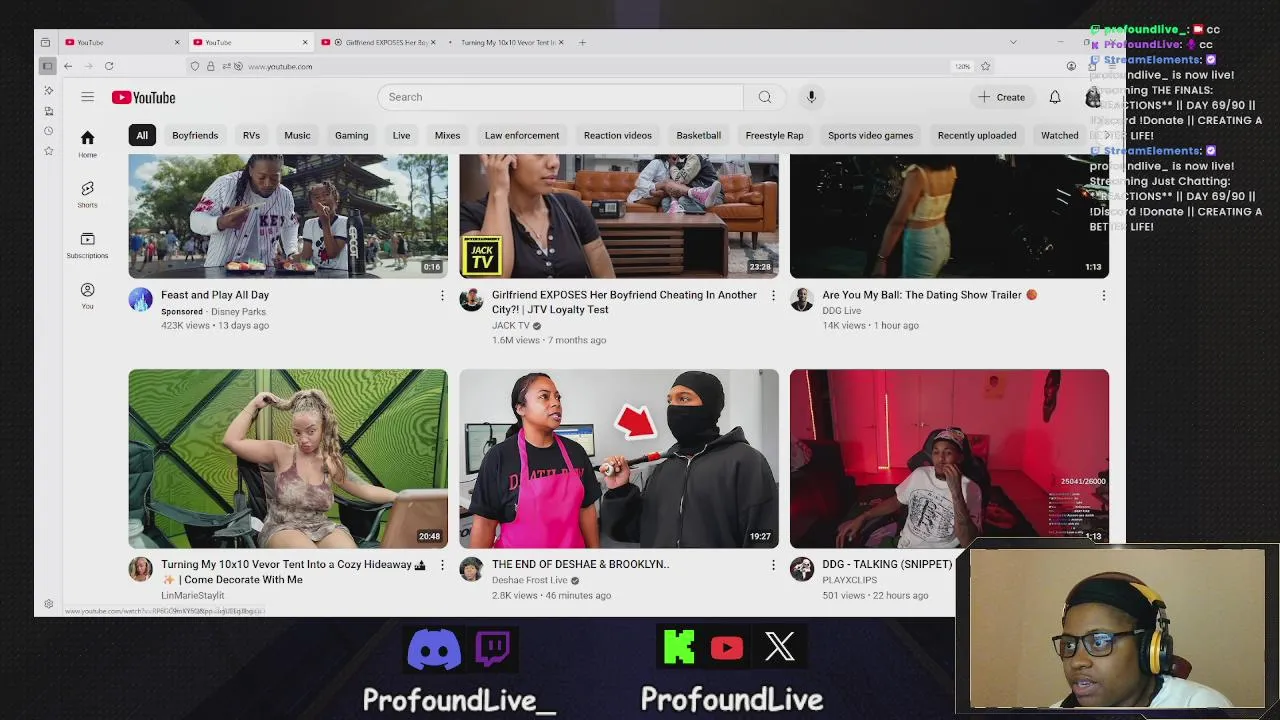Viewport: 1280px width, 720px height.
Task: Select the RVs chip
Action: [251, 135]
